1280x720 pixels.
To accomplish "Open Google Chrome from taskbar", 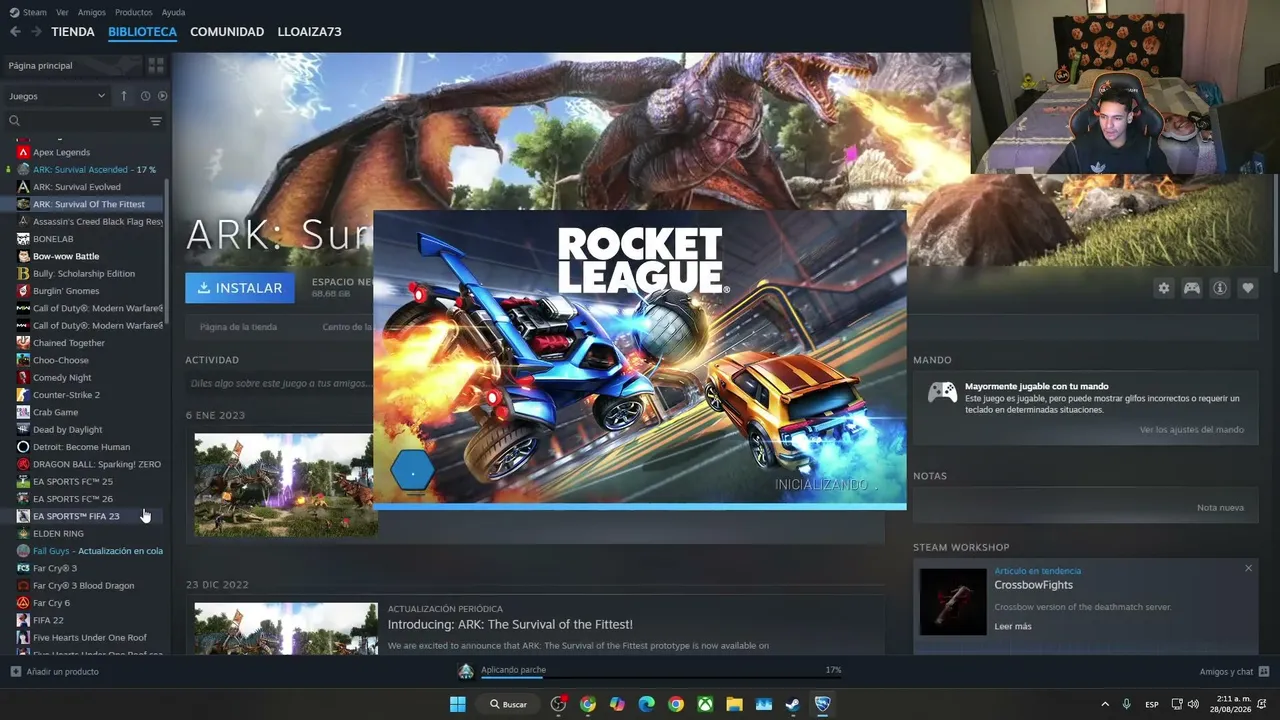I will 676,704.
